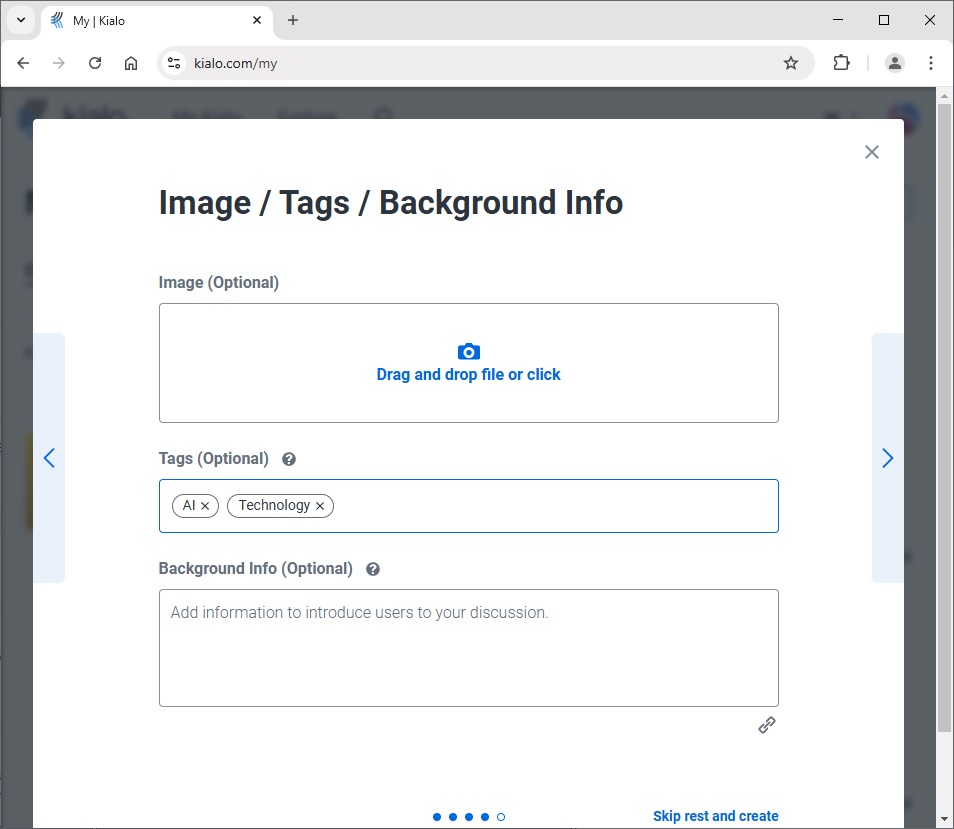This screenshot has height=829, width=954.
Task: Jump to second step dot
Action: pyautogui.click(x=453, y=817)
